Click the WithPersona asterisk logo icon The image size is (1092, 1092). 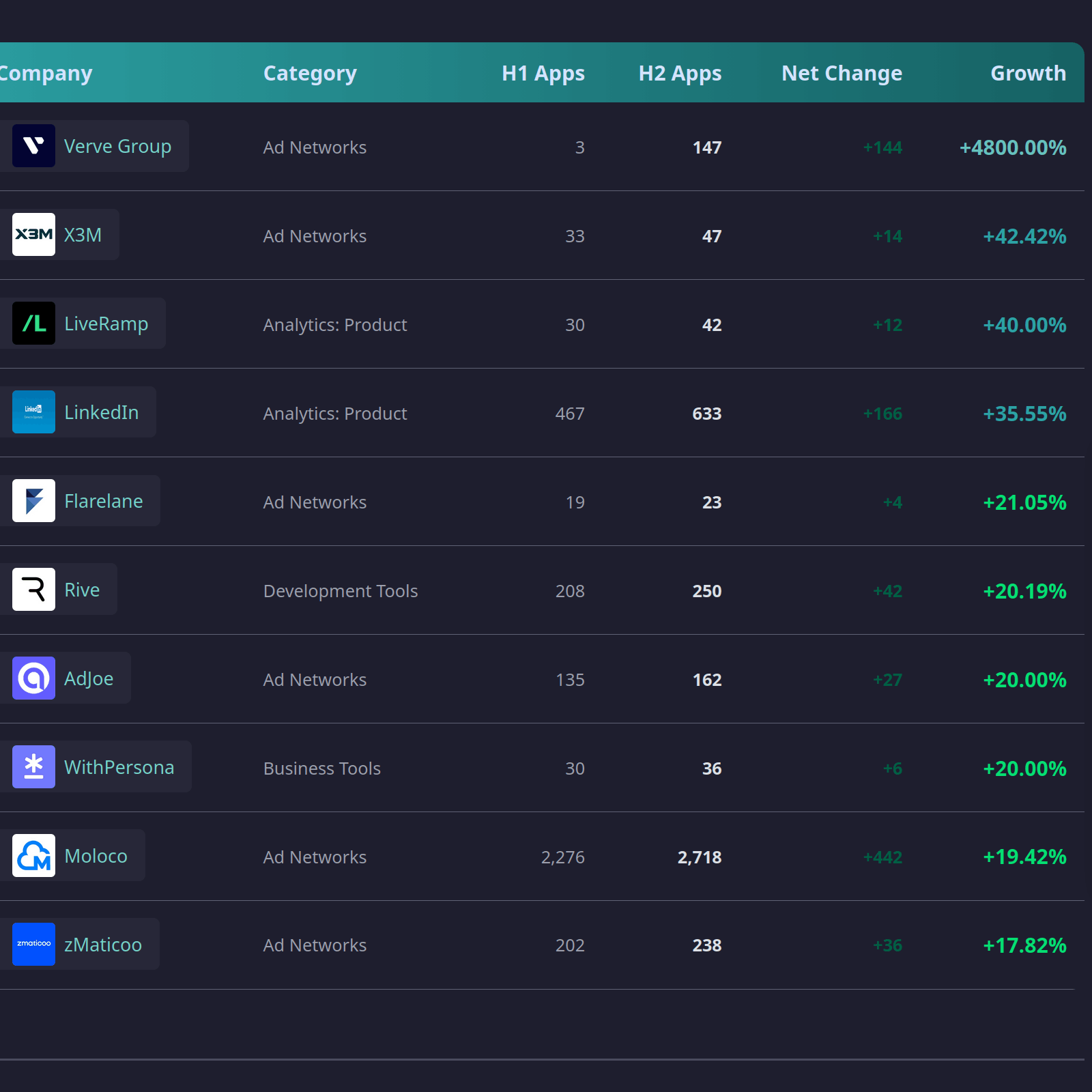[x=33, y=766]
